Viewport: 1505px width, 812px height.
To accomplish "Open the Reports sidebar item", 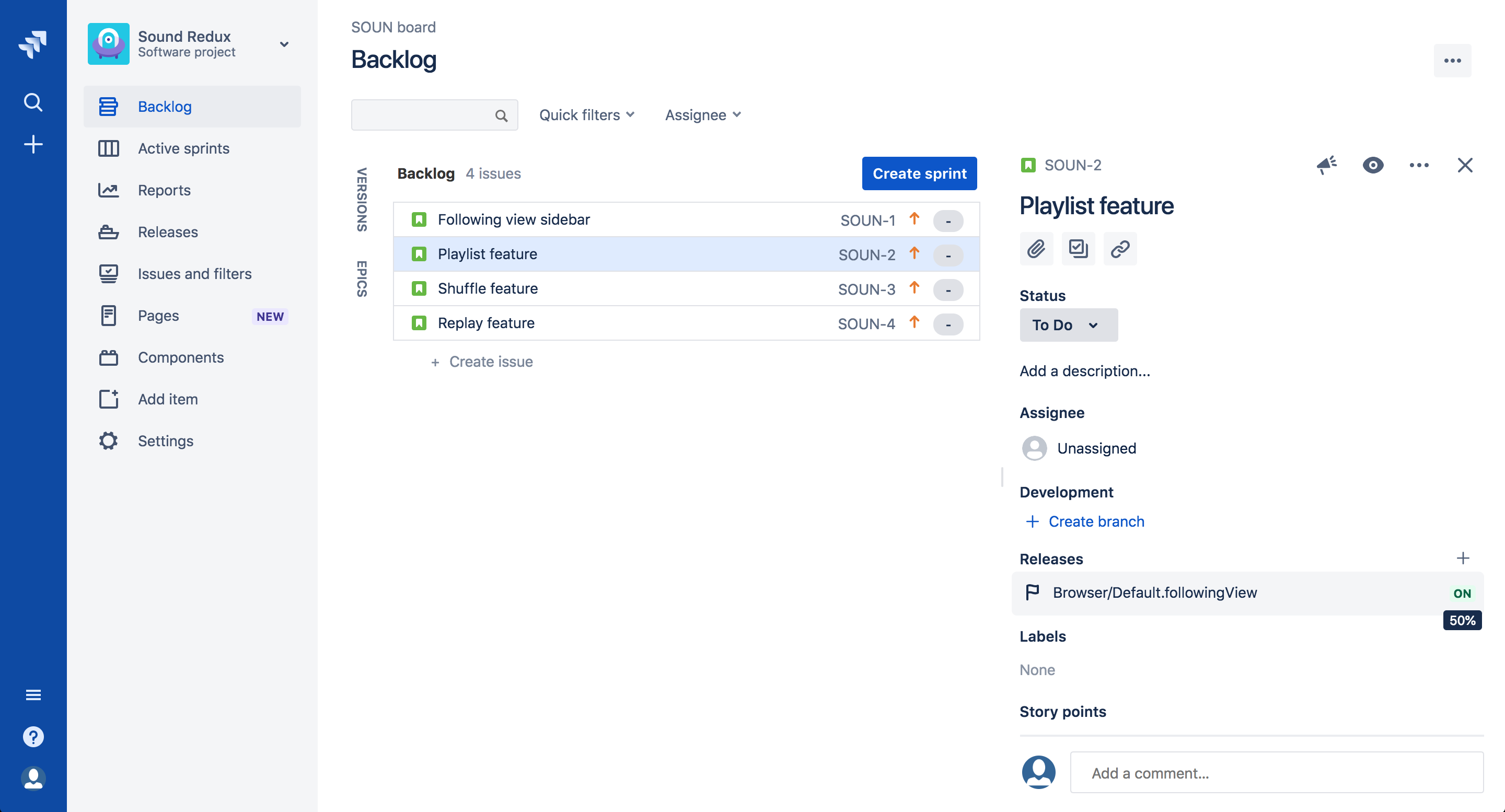I will coord(164,190).
